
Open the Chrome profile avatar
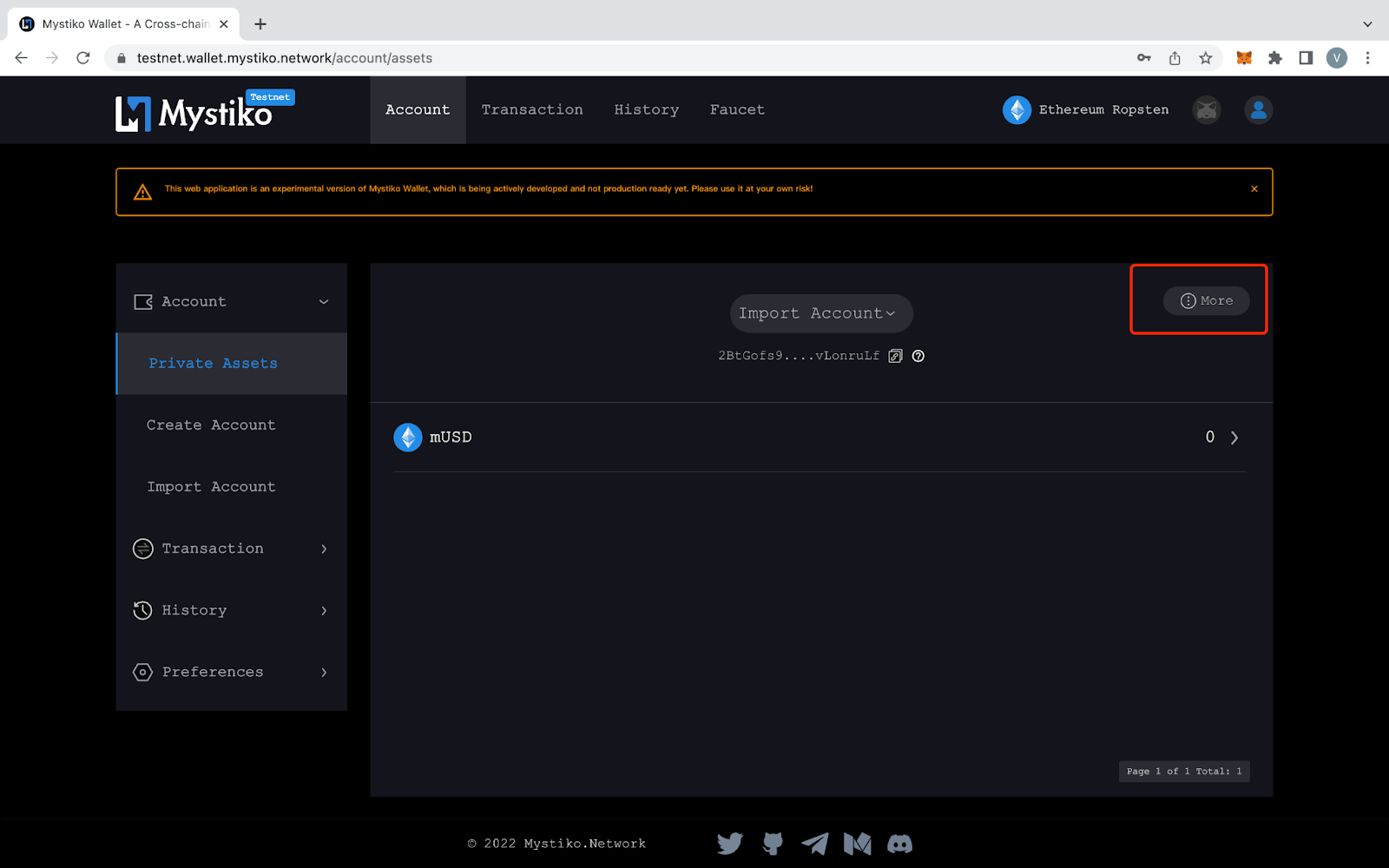point(1337,58)
